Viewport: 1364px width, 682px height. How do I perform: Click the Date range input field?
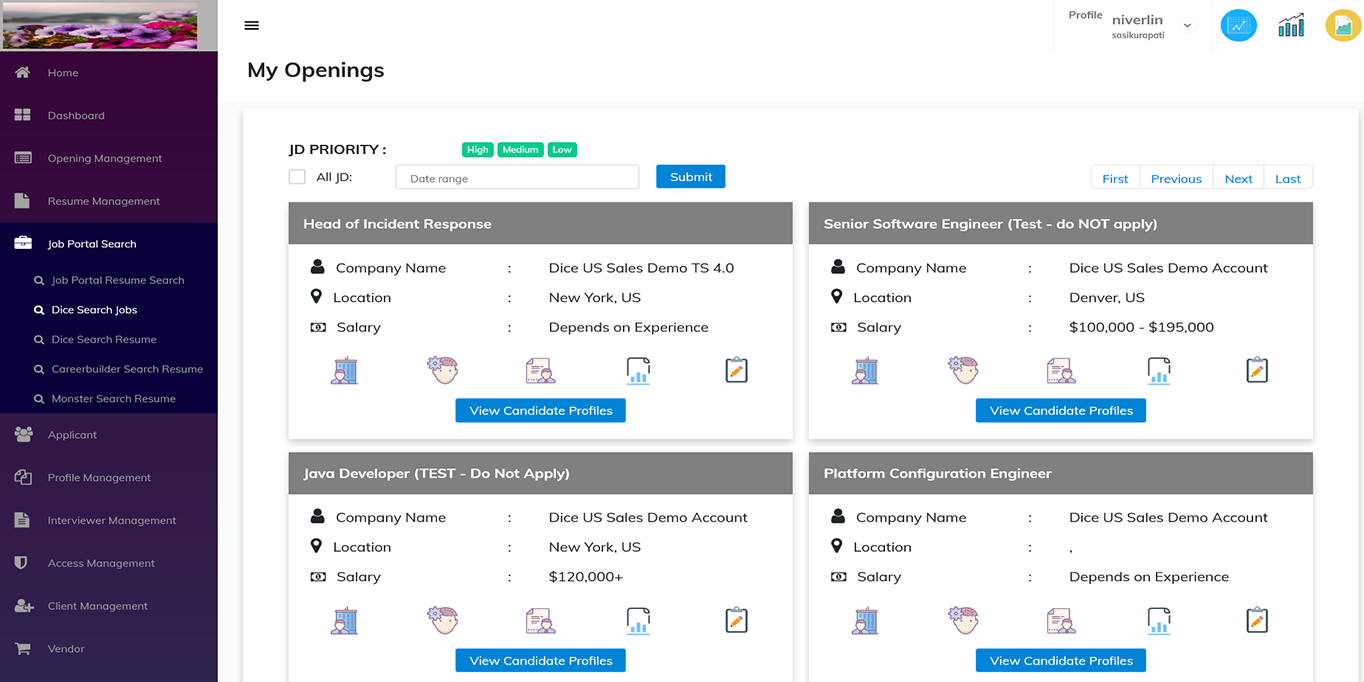point(517,178)
